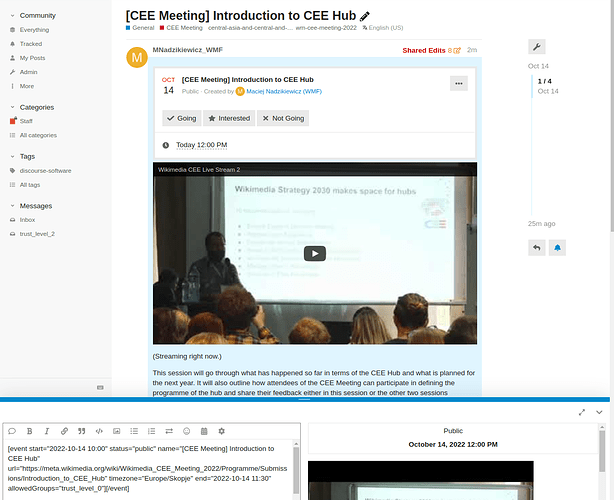Insert blockquote in composer toolbar

click(81, 431)
